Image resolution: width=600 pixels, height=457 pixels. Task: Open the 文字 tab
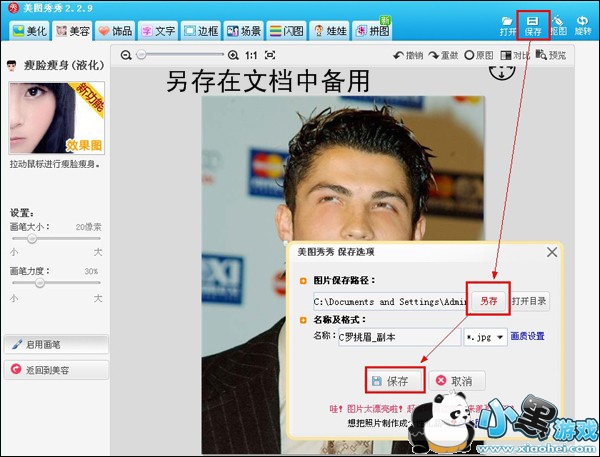(158, 31)
